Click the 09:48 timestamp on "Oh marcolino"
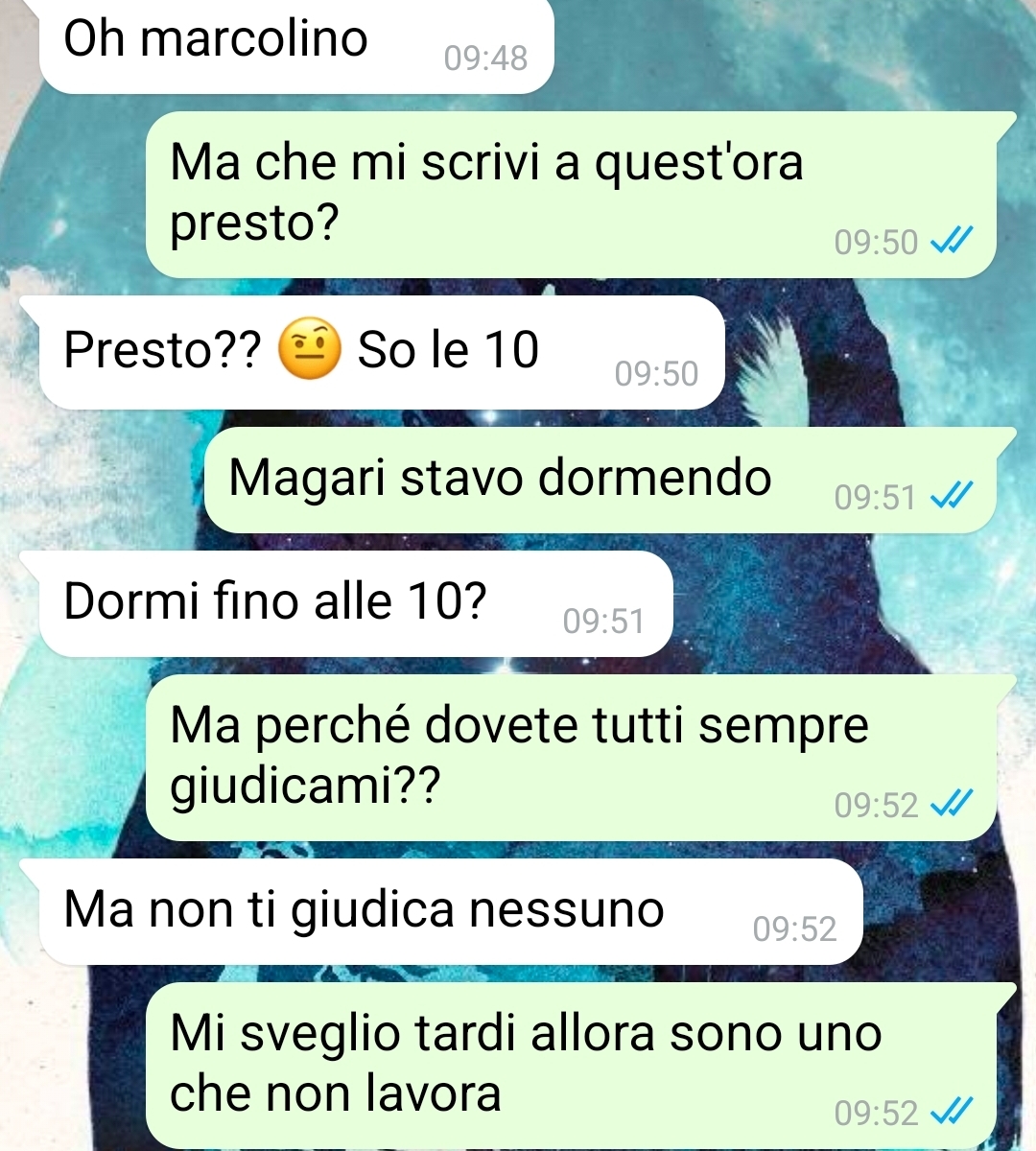This screenshot has height=1151, width=1036. click(x=485, y=59)
